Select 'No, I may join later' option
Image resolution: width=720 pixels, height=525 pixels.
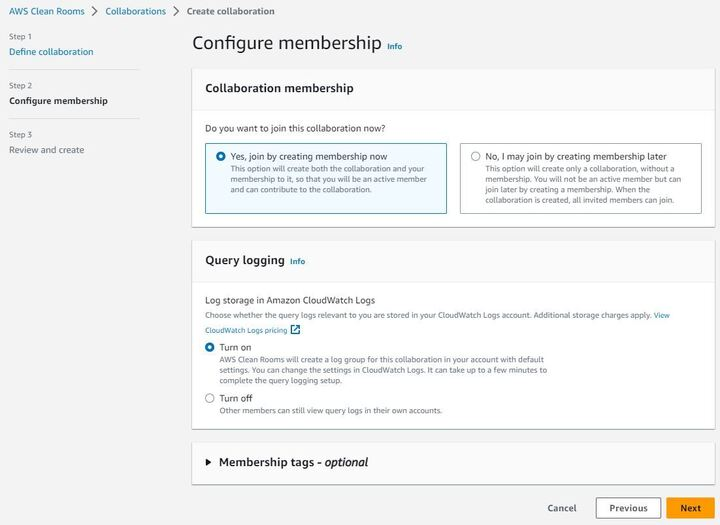(475, 157)
